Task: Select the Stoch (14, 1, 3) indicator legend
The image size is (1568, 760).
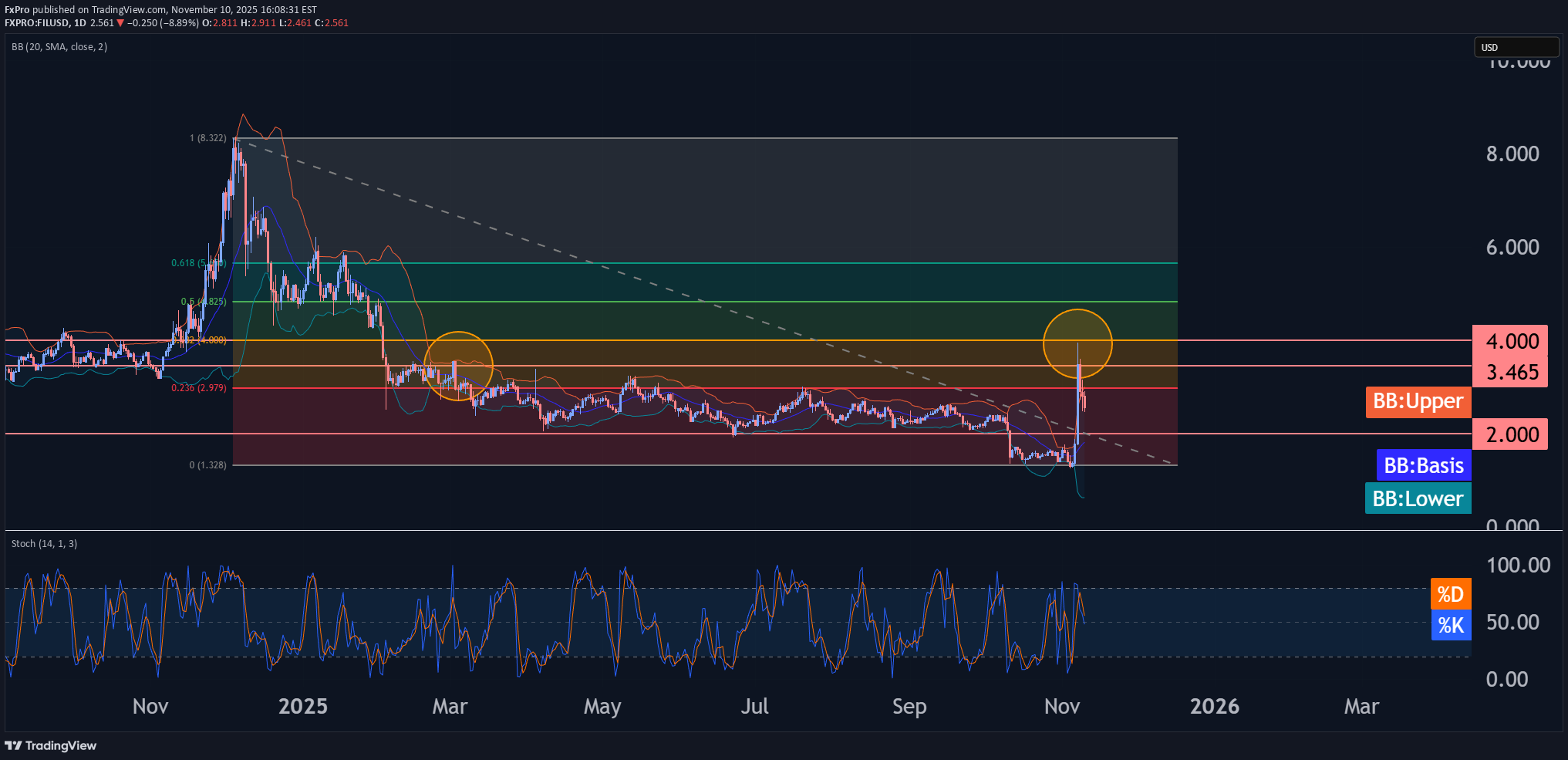Action: pos(44,544)
